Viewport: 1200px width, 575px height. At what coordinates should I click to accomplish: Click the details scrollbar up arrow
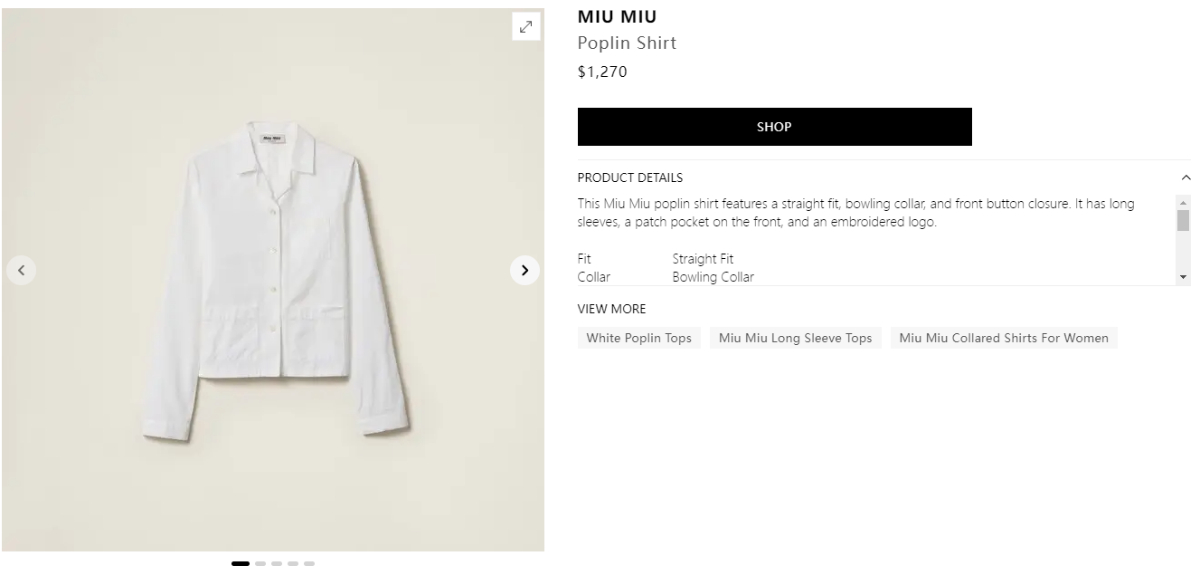(1184, 201)
